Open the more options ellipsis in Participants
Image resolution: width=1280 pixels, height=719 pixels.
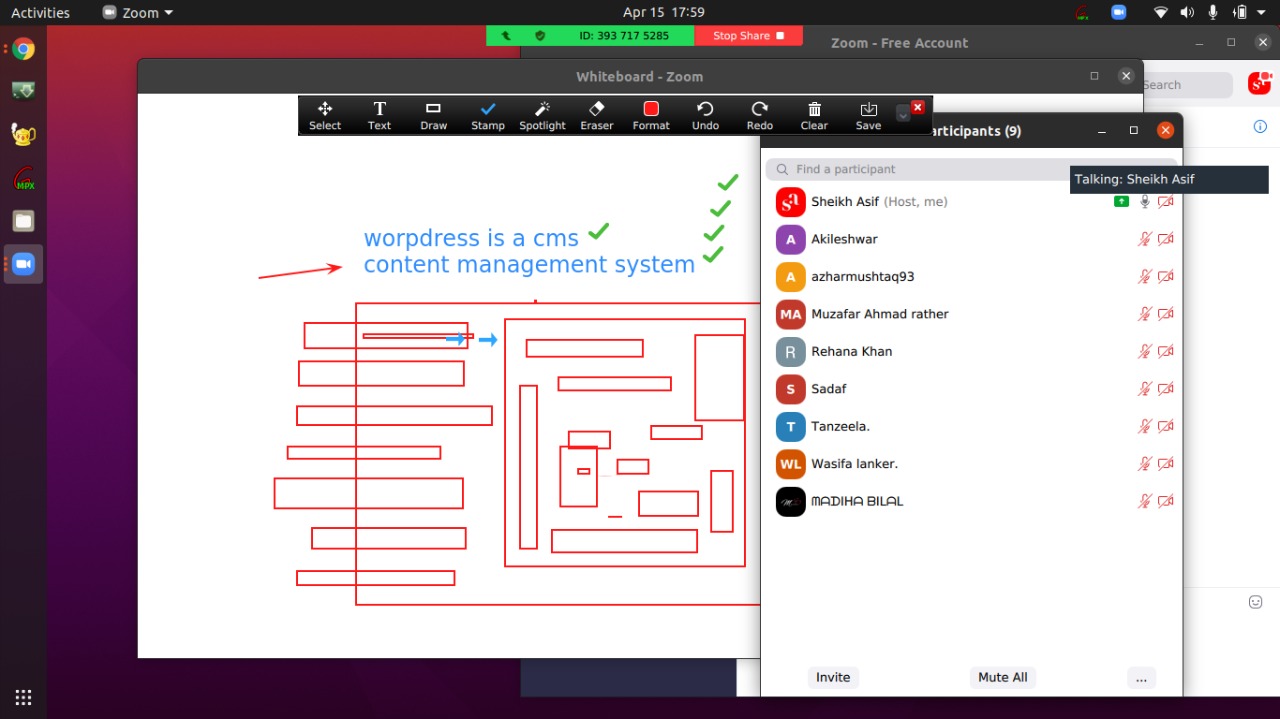(1141, 677)
